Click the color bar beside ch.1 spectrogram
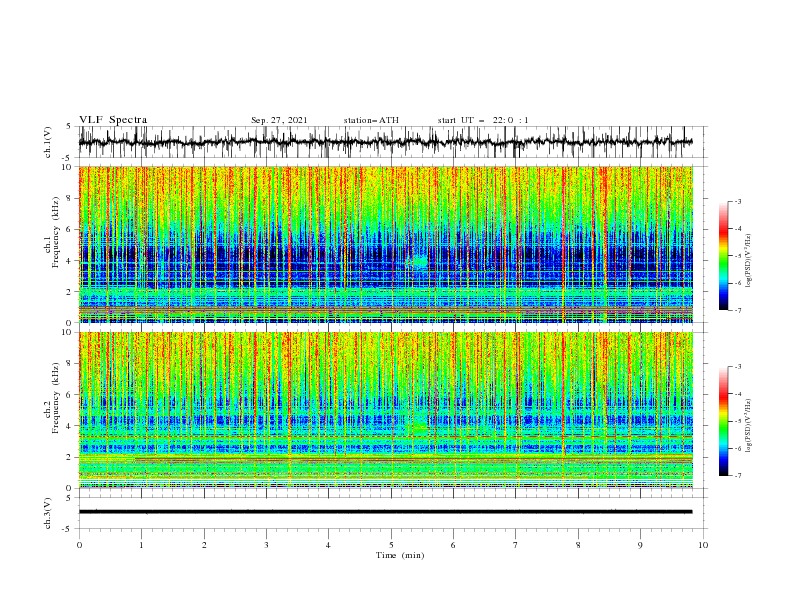The width and height of the screenshot is (792, 612). tap(723, 256)
